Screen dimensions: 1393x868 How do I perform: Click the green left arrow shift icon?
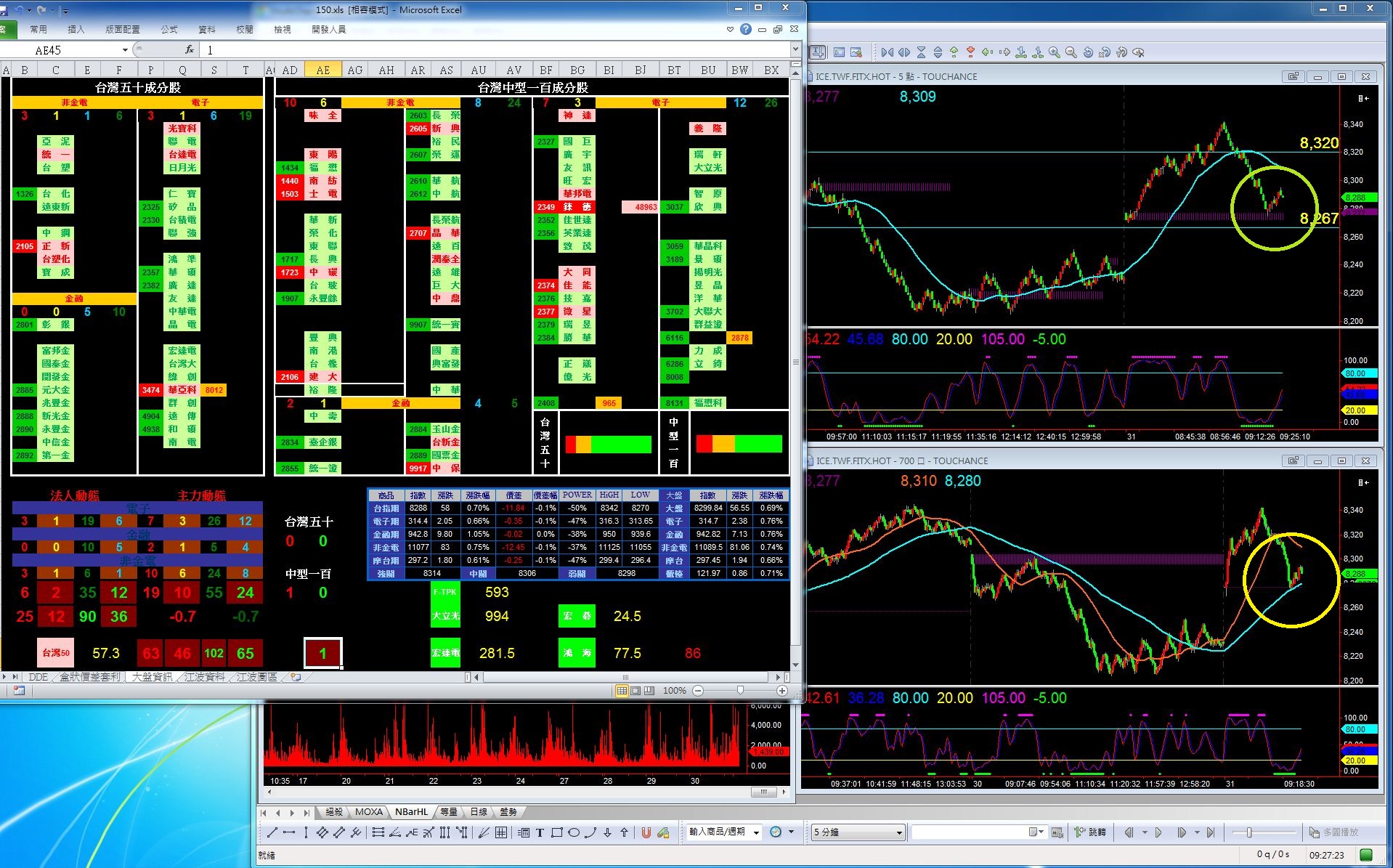coord(987,52)
